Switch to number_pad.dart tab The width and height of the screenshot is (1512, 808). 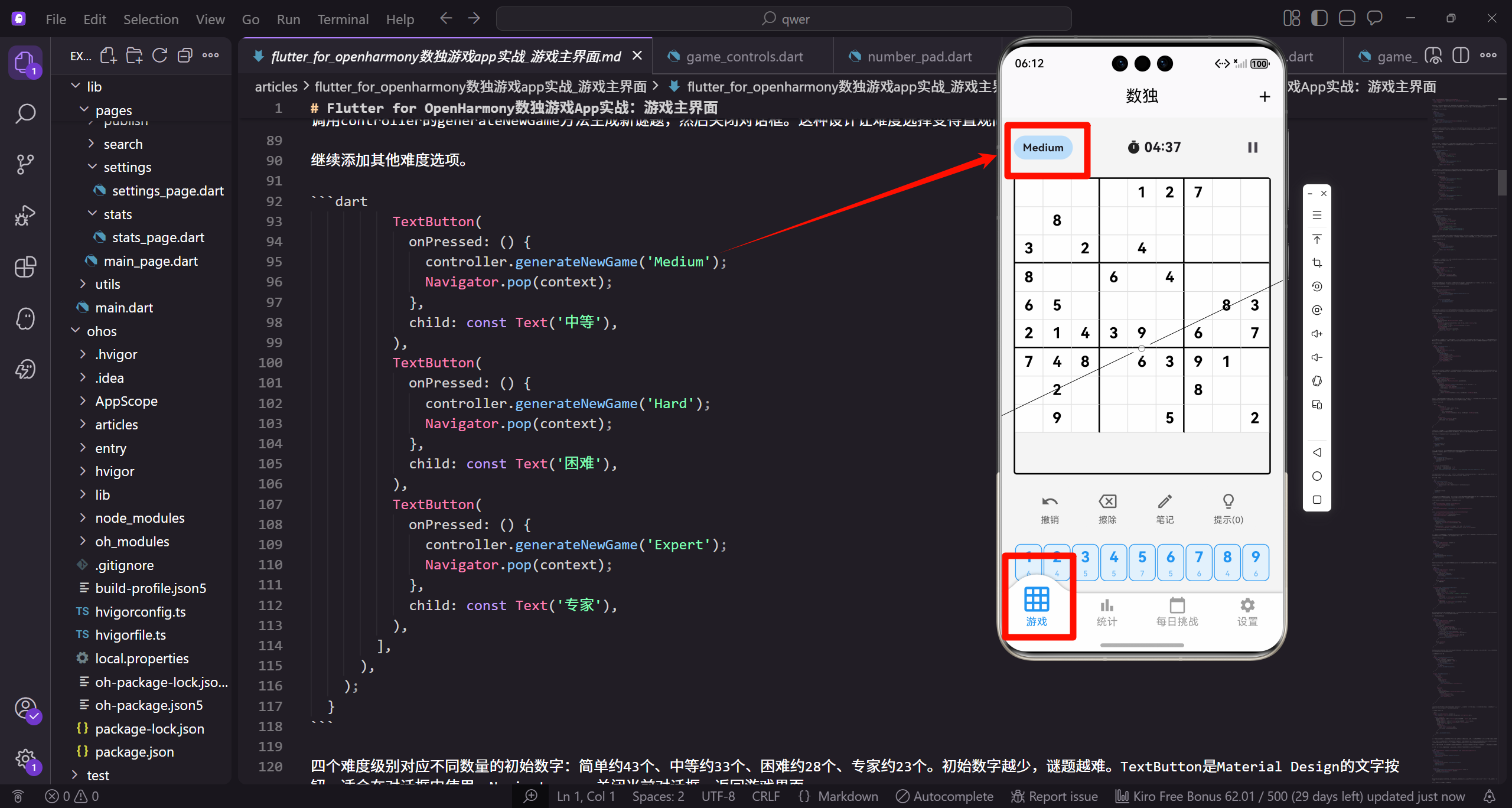pos(919,57)
